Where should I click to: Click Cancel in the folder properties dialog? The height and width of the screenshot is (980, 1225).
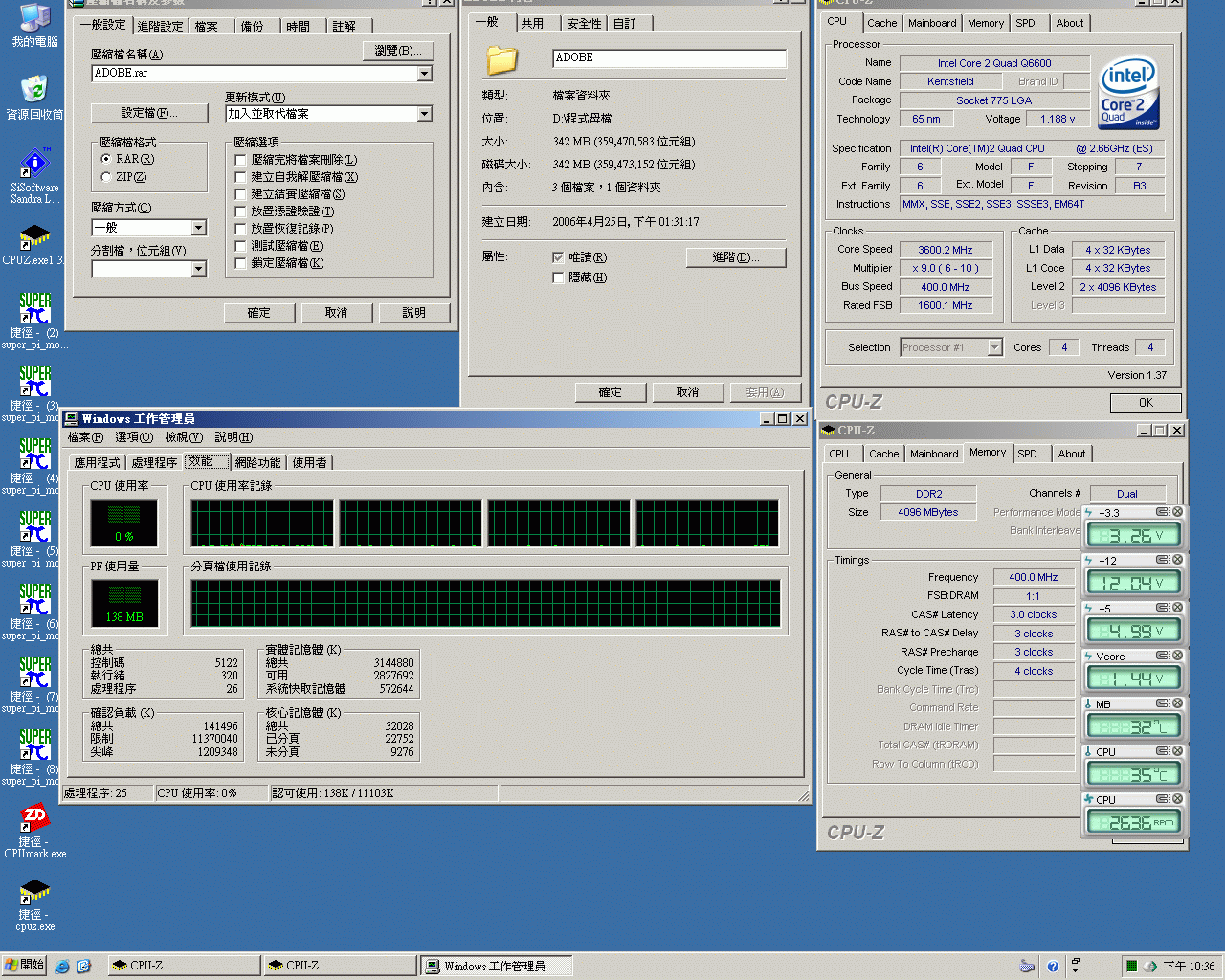[687, 392]
